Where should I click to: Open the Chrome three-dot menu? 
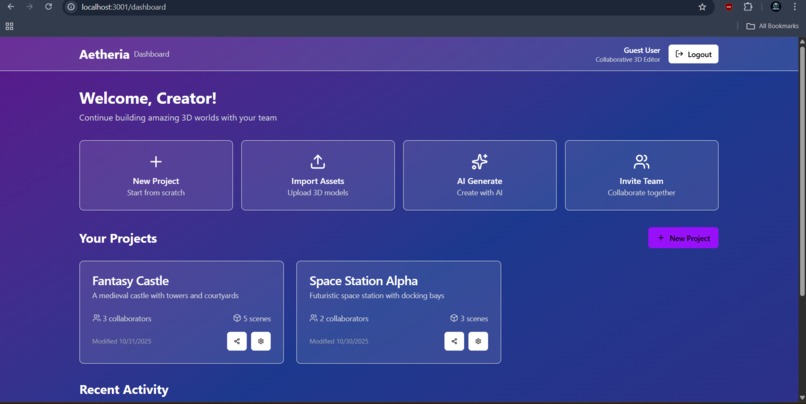[x=795, y=7]
